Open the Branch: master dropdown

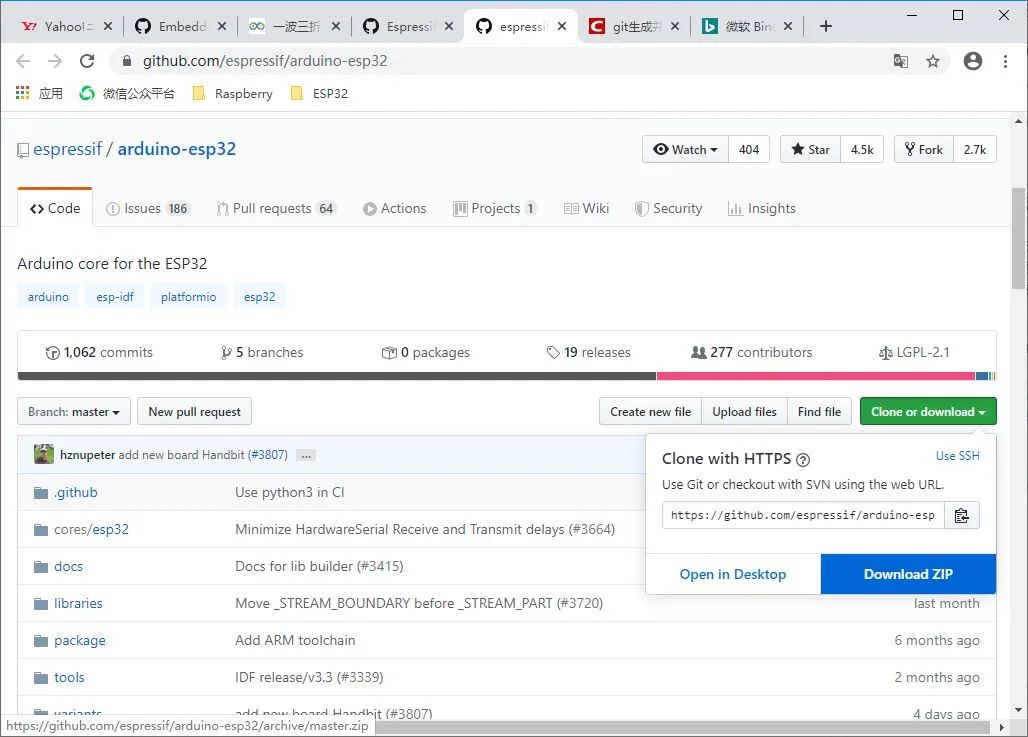point(74,412)
